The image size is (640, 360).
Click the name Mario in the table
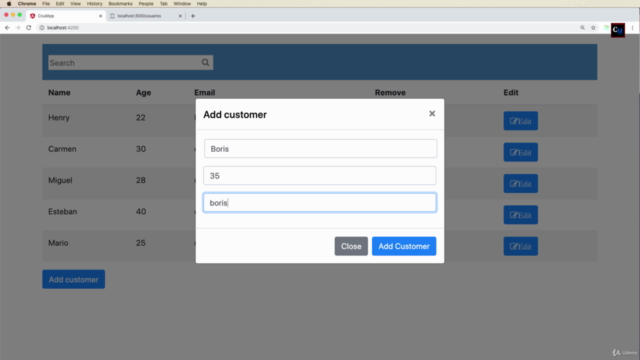pos(58,243)
